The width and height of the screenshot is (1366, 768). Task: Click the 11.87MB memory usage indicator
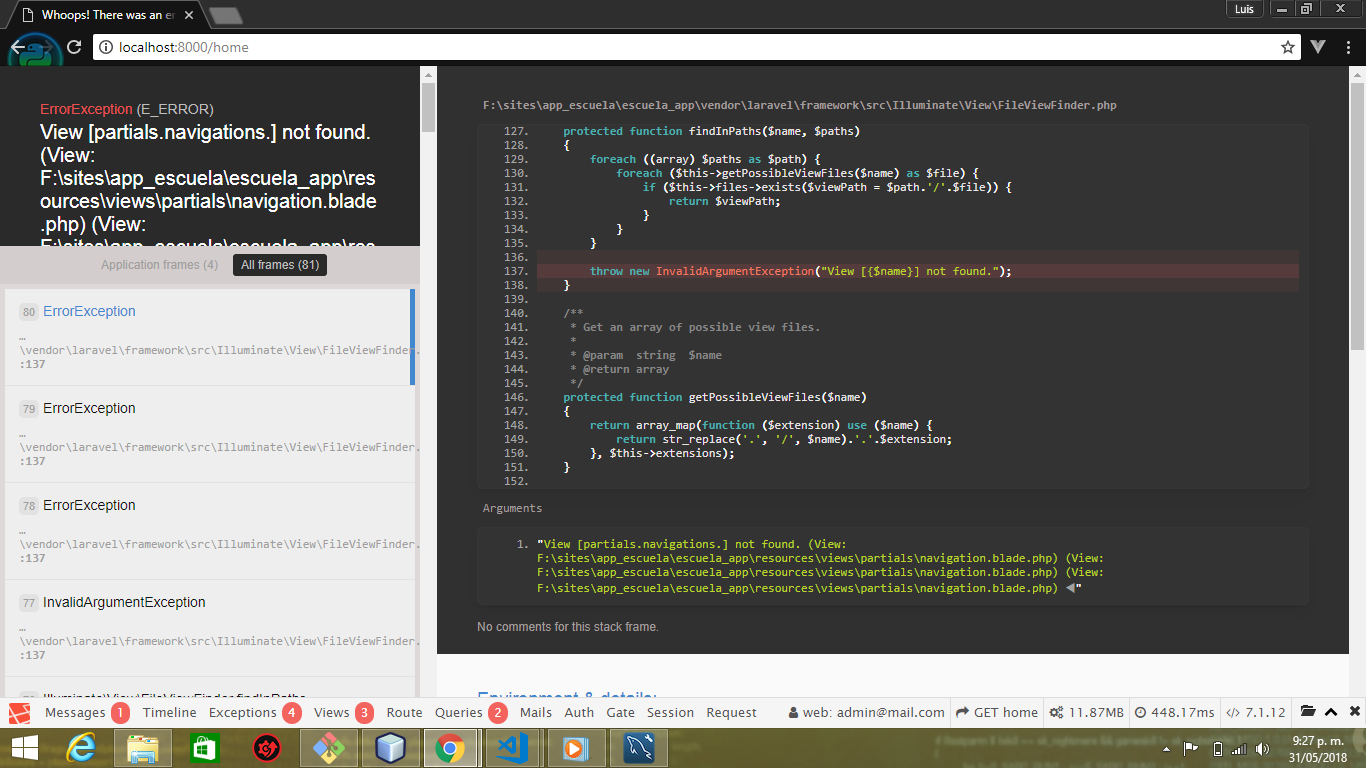click(1086, 713)
